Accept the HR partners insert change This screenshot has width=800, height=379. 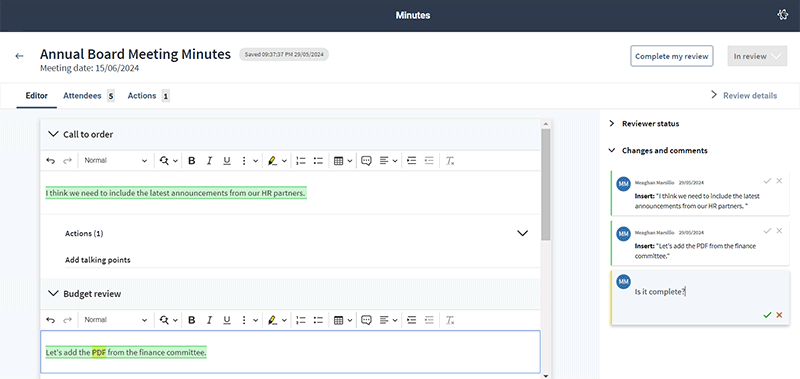(x=767, y=181)
